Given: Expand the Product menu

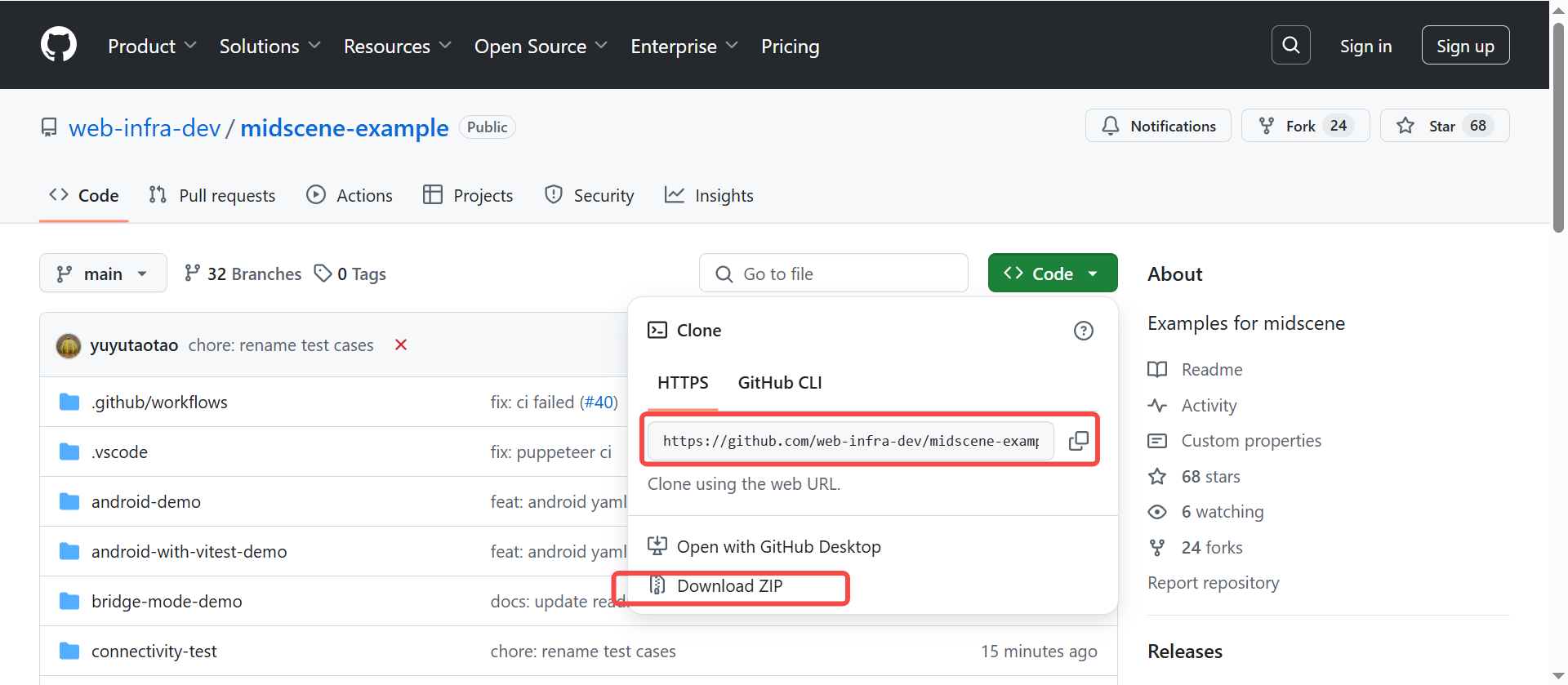Looking at the screenshot, I should pos(152,46).
